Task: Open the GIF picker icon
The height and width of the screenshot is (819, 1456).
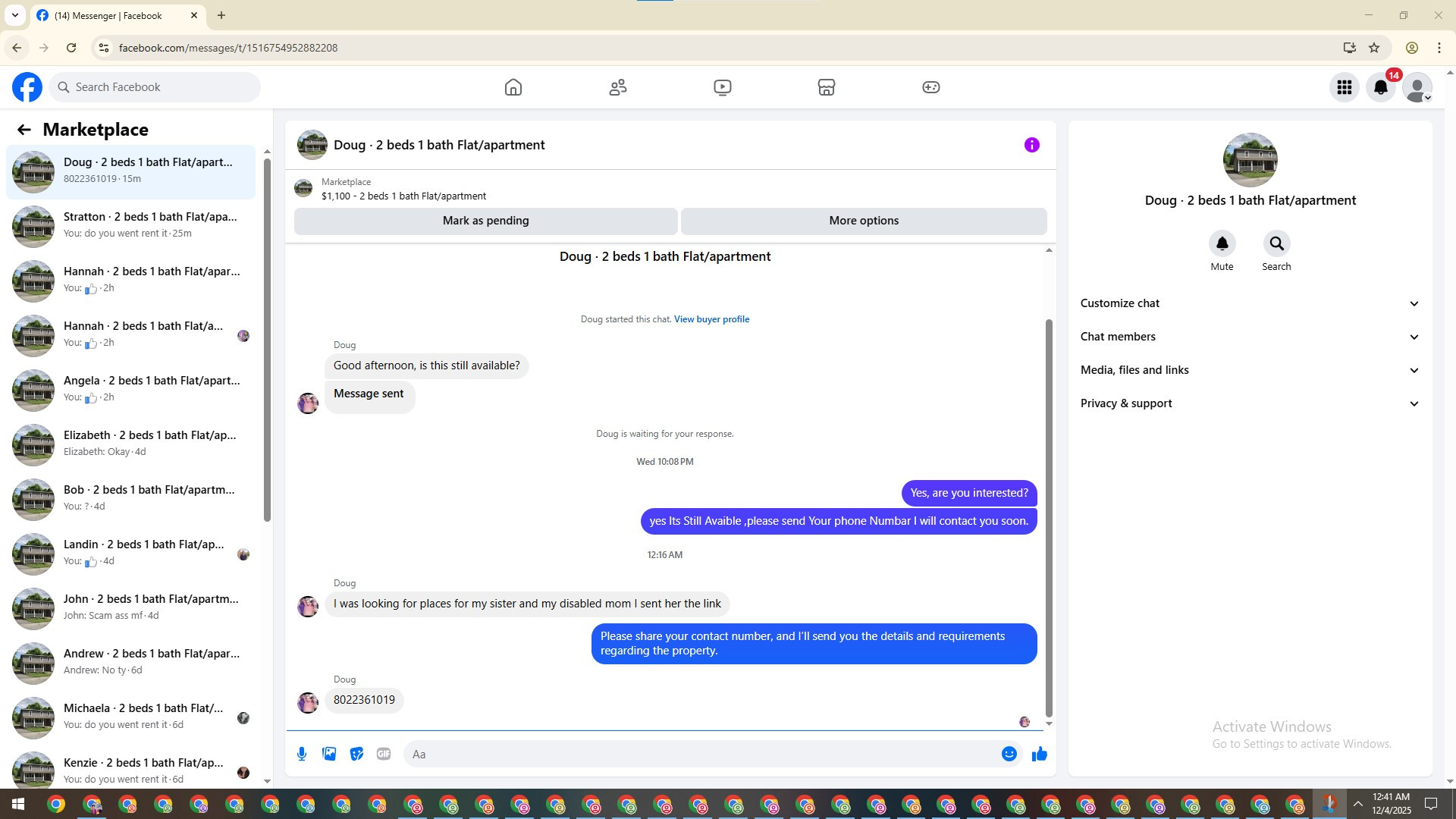Action: click(384, 754)
